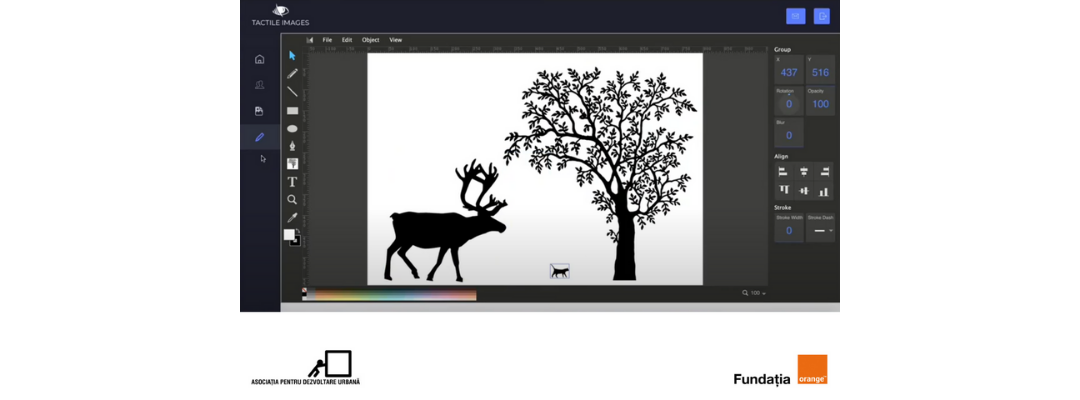Open the View menu
This screenshot has height=400, width=1080.
pos(395,40)
